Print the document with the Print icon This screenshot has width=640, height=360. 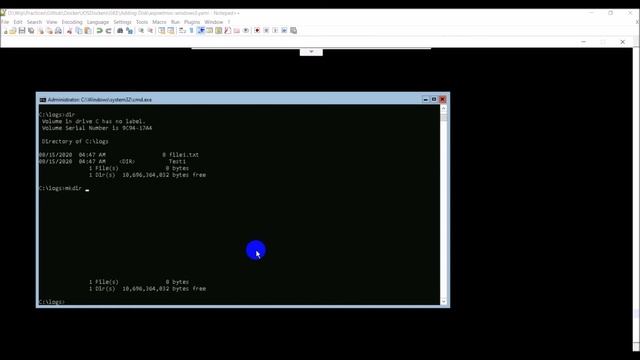[x=58, y=31]
